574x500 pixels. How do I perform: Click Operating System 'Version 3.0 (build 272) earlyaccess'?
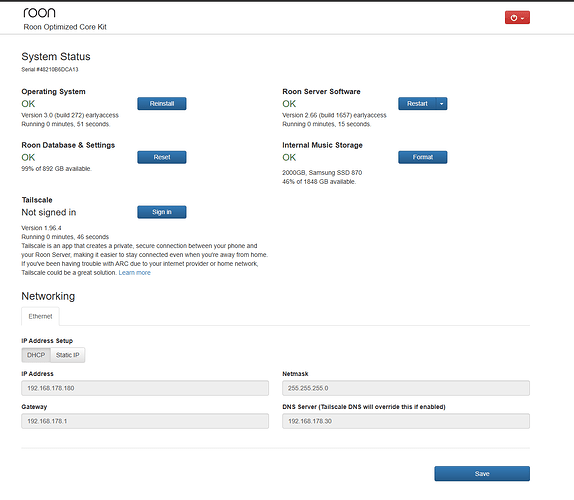click(70, 115)
